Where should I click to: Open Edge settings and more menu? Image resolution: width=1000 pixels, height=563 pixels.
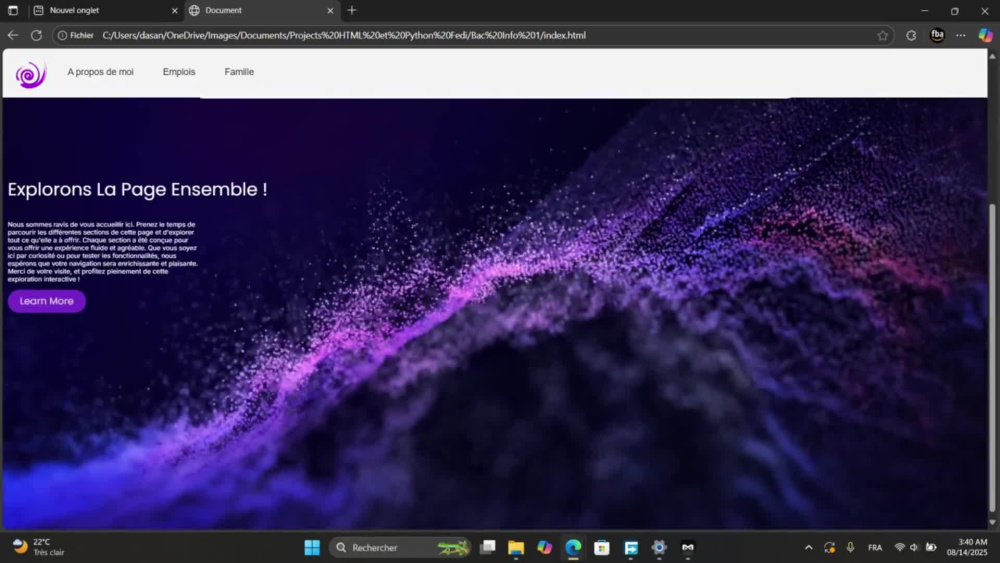(x=960, y=36)
